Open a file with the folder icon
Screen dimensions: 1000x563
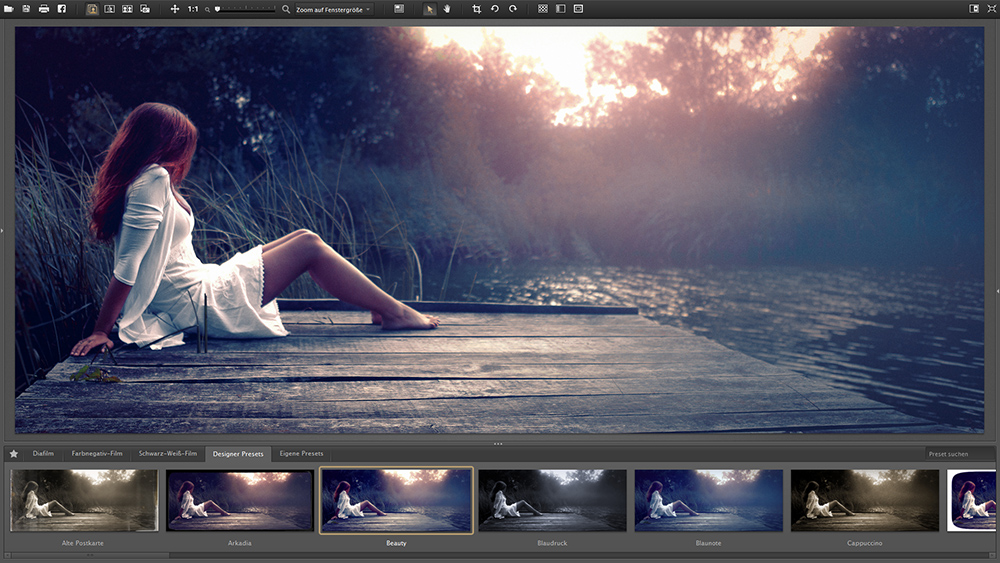click(x=9, y=9)
